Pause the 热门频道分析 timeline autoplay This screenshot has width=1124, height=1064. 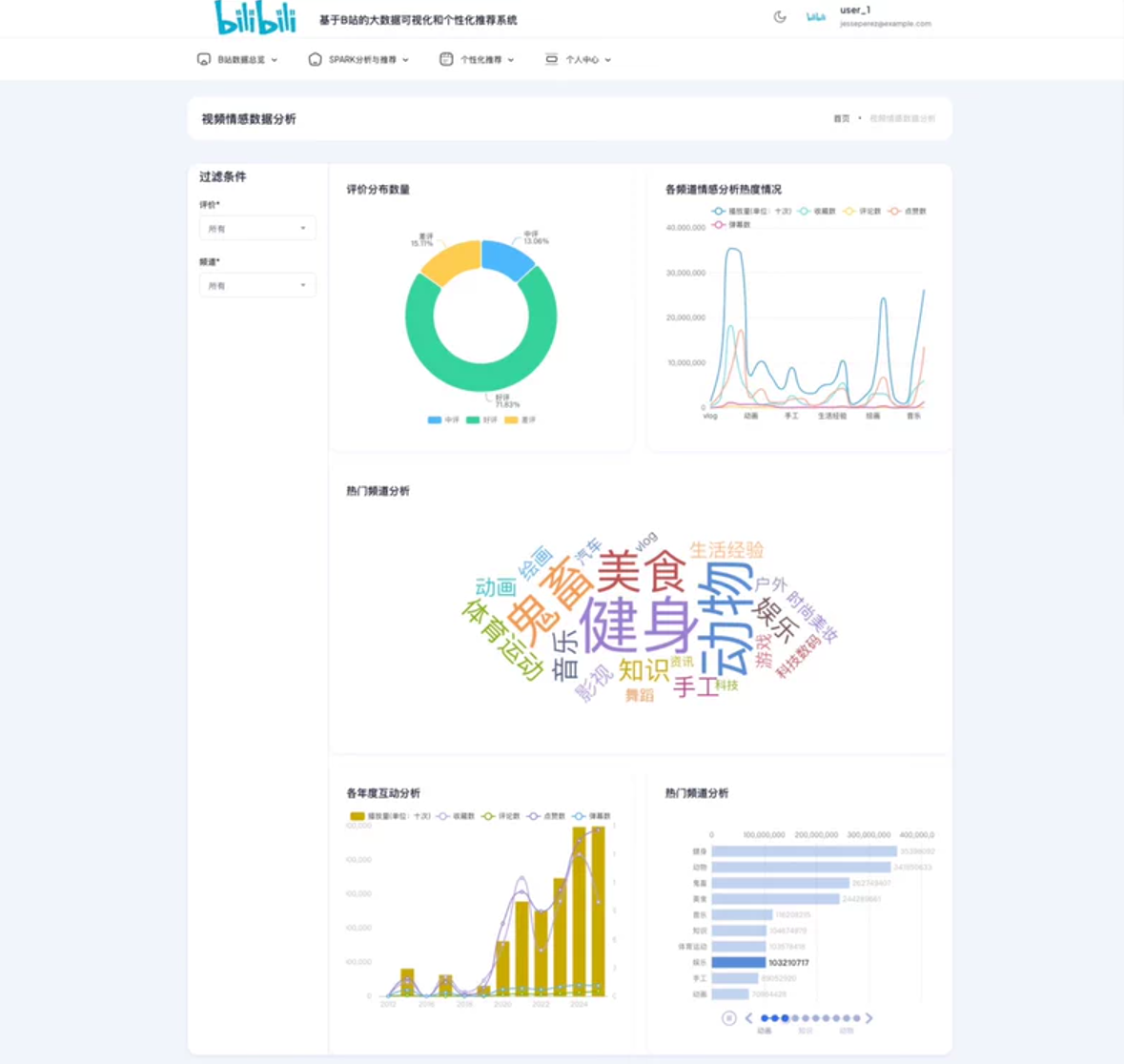728,1018
